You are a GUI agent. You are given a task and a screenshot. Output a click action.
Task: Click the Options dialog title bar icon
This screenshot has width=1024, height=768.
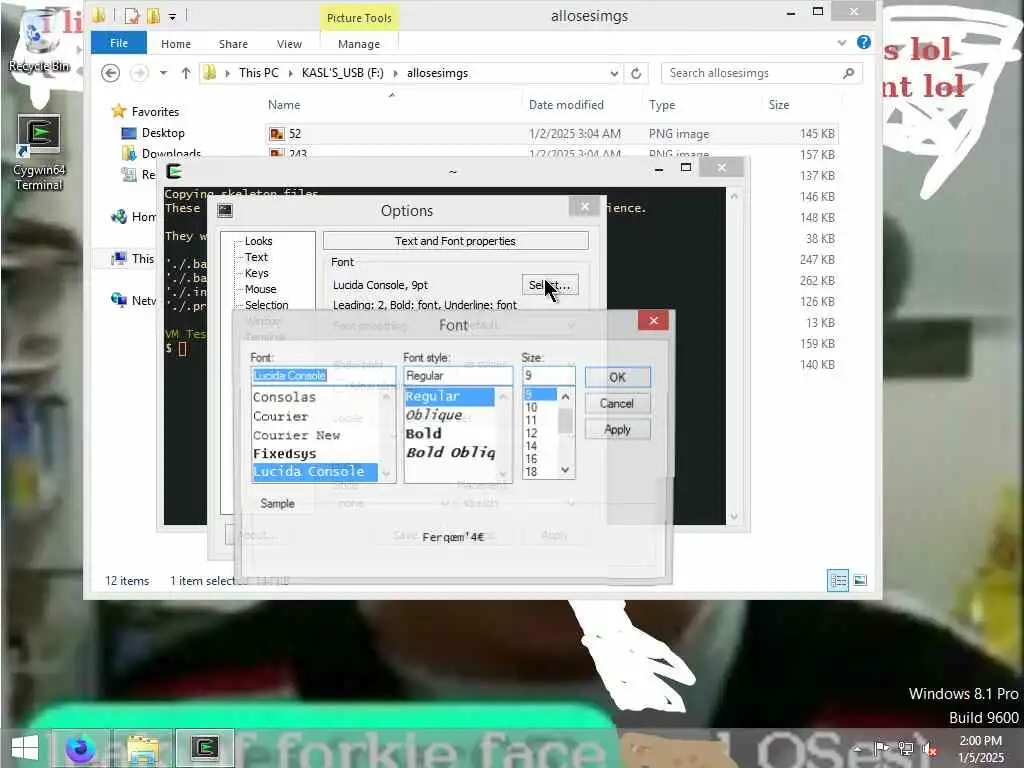[x=225, y=210]
